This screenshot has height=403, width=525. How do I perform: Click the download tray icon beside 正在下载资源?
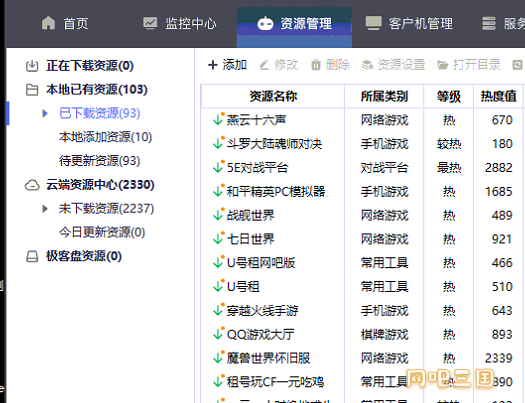32,66
